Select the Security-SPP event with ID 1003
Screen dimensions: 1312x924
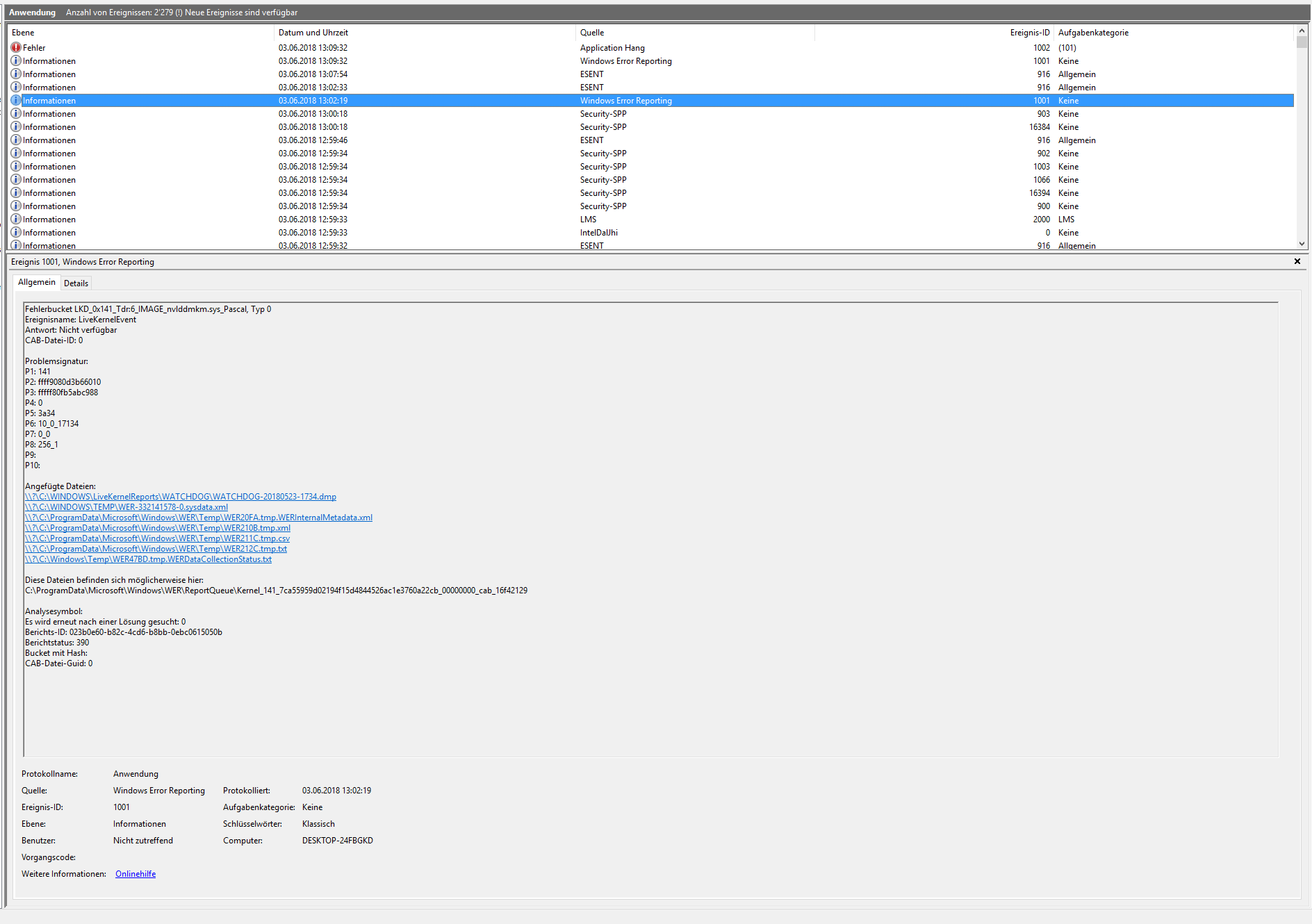[x=652, y=167]
